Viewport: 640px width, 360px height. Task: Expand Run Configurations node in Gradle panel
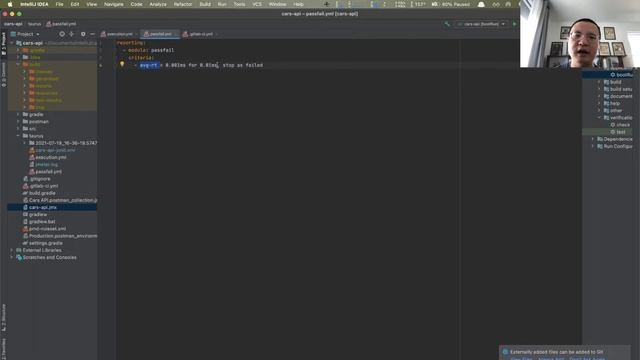tap(593, 146)
